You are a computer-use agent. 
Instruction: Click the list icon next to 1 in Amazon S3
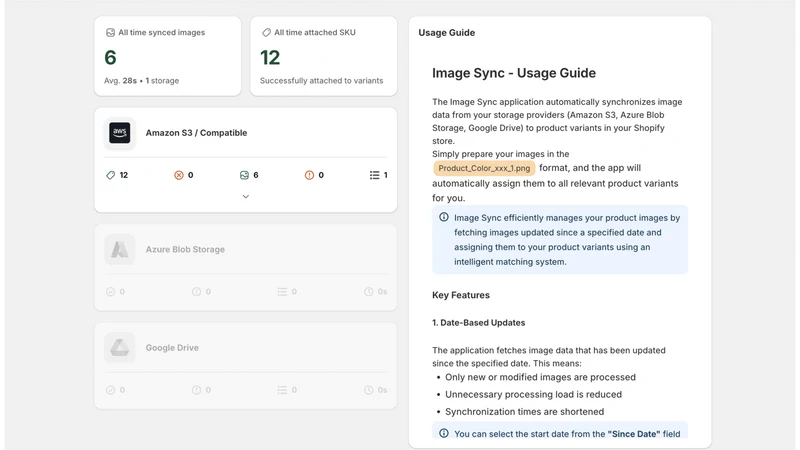click(x=374, y=175)
